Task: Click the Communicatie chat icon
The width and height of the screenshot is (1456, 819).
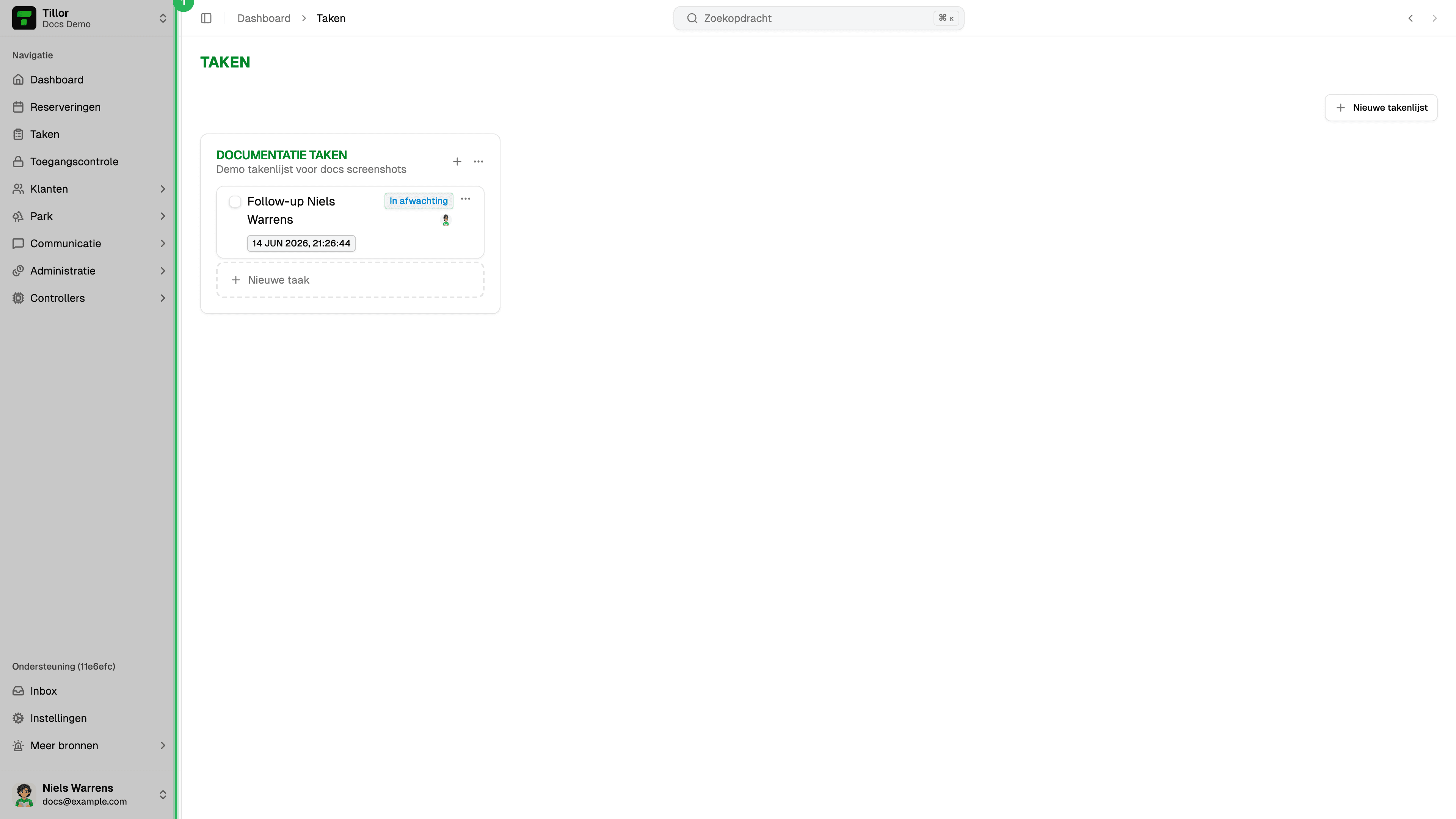Action: coord(18,243)
